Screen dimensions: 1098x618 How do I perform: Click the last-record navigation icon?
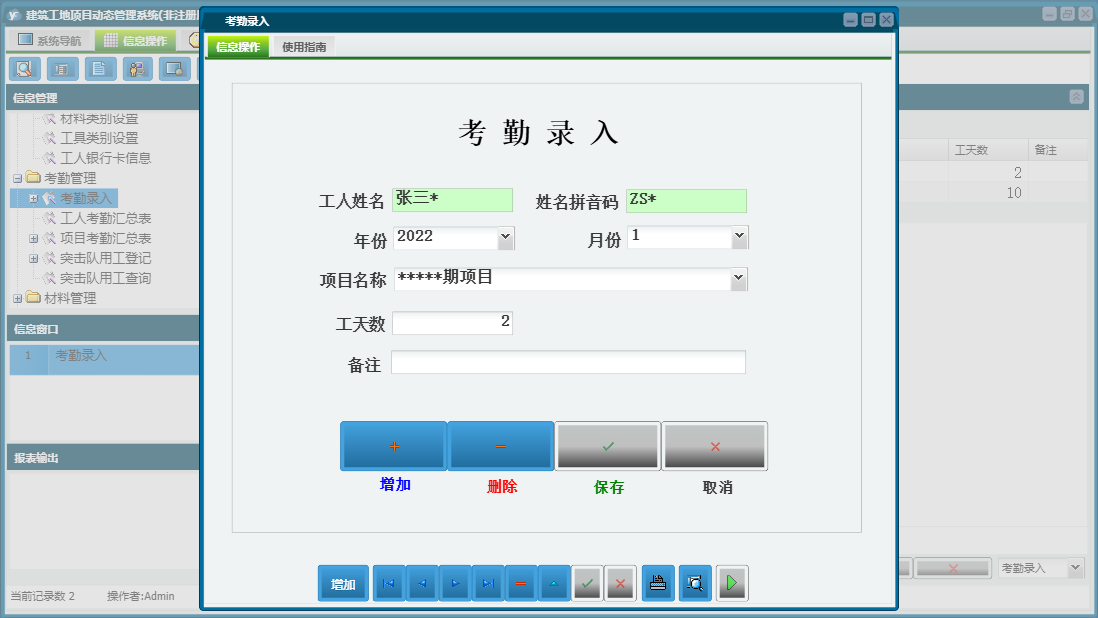pyautogui.click(x=488, y=583)
